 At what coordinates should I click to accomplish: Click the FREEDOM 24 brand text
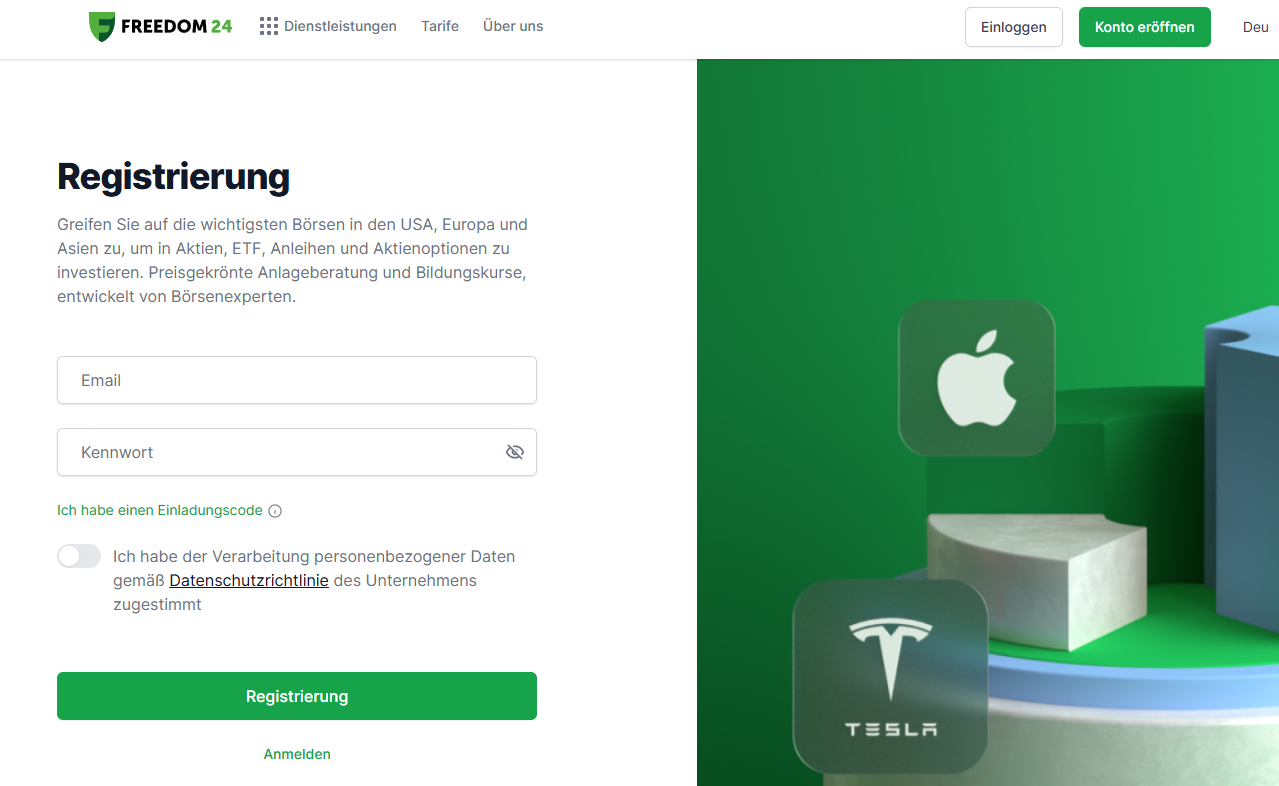(177, 27)
